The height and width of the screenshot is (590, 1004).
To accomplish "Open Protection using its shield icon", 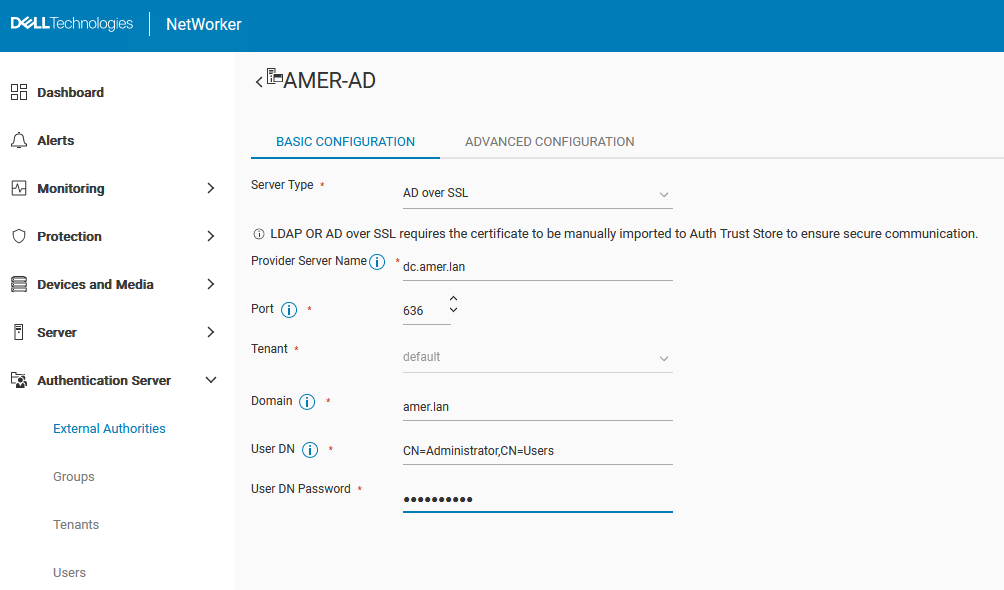I will (x=18, y=236).
